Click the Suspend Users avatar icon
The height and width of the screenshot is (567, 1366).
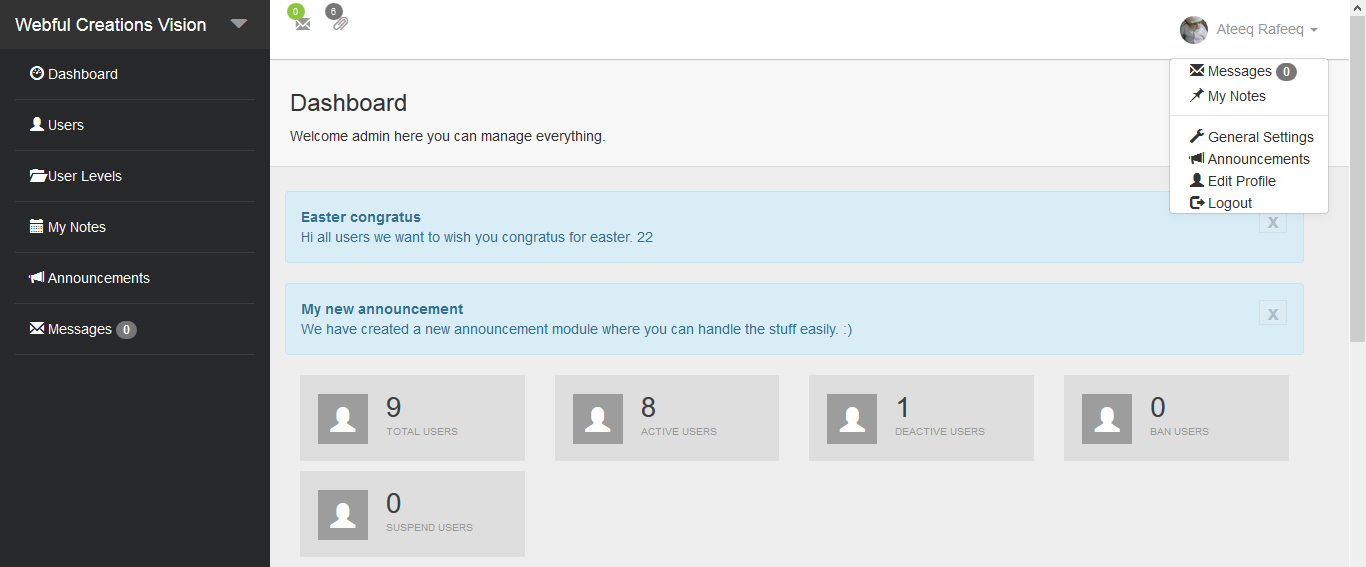tap(343, 515)
